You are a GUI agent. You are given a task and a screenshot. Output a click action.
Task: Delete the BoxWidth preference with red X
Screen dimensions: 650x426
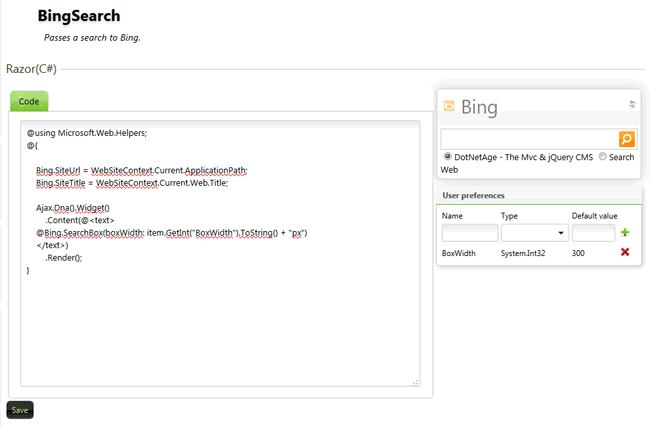point(625,252)
